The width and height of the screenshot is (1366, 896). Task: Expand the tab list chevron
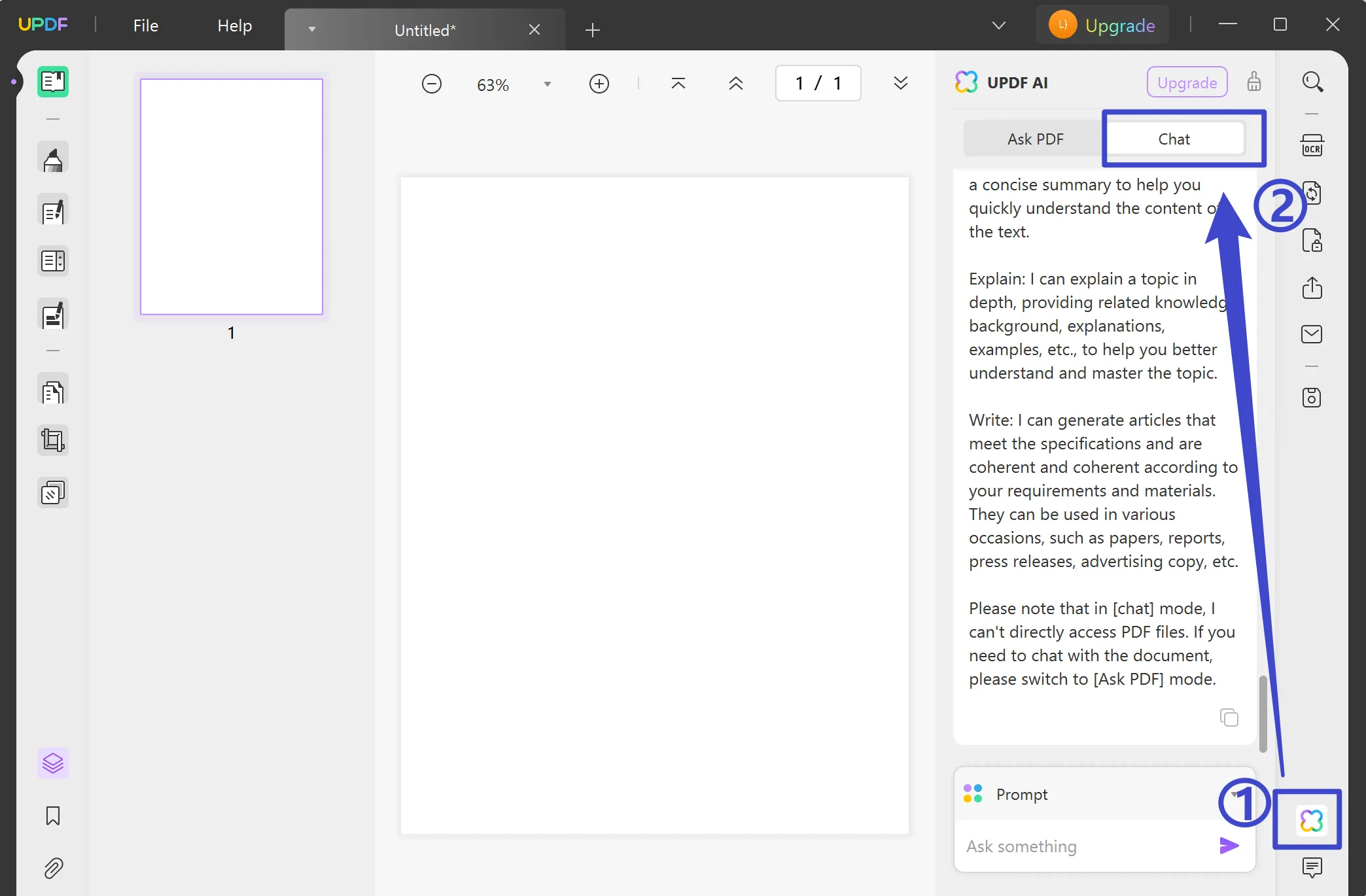click(x=999, y=25)
